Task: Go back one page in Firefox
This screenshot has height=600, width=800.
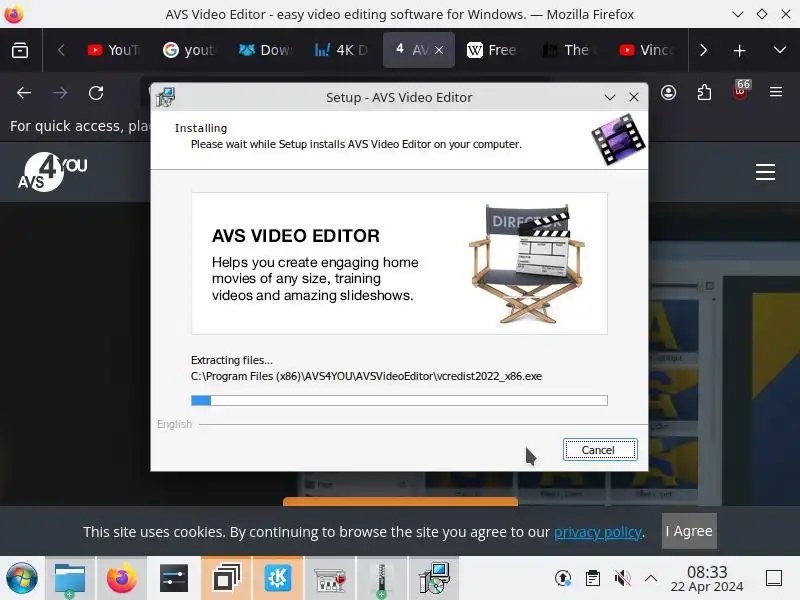Action: [24, 93]
